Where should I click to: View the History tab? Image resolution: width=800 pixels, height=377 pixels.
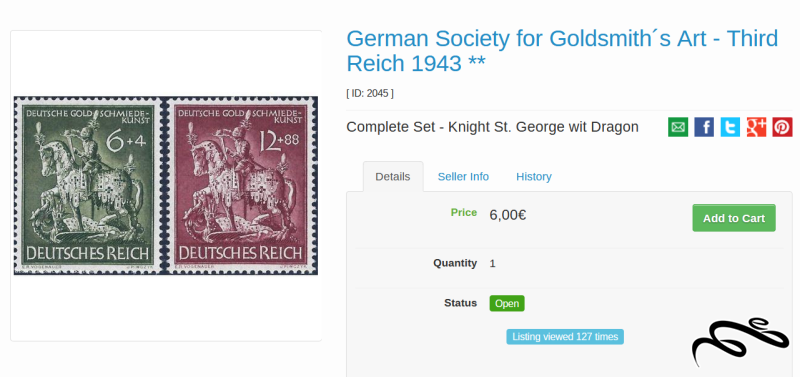(534, 177)
